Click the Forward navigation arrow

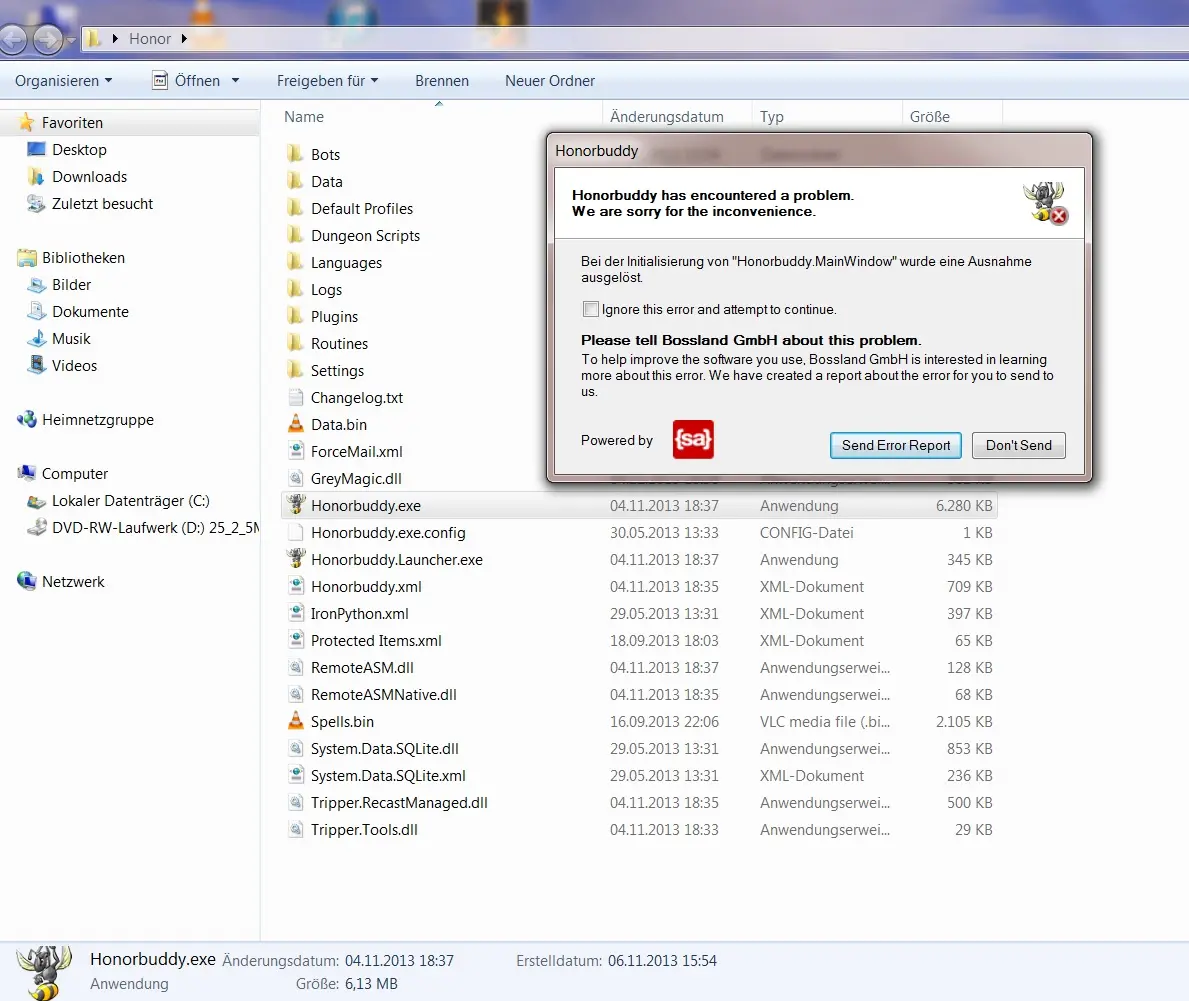(48, 39)
